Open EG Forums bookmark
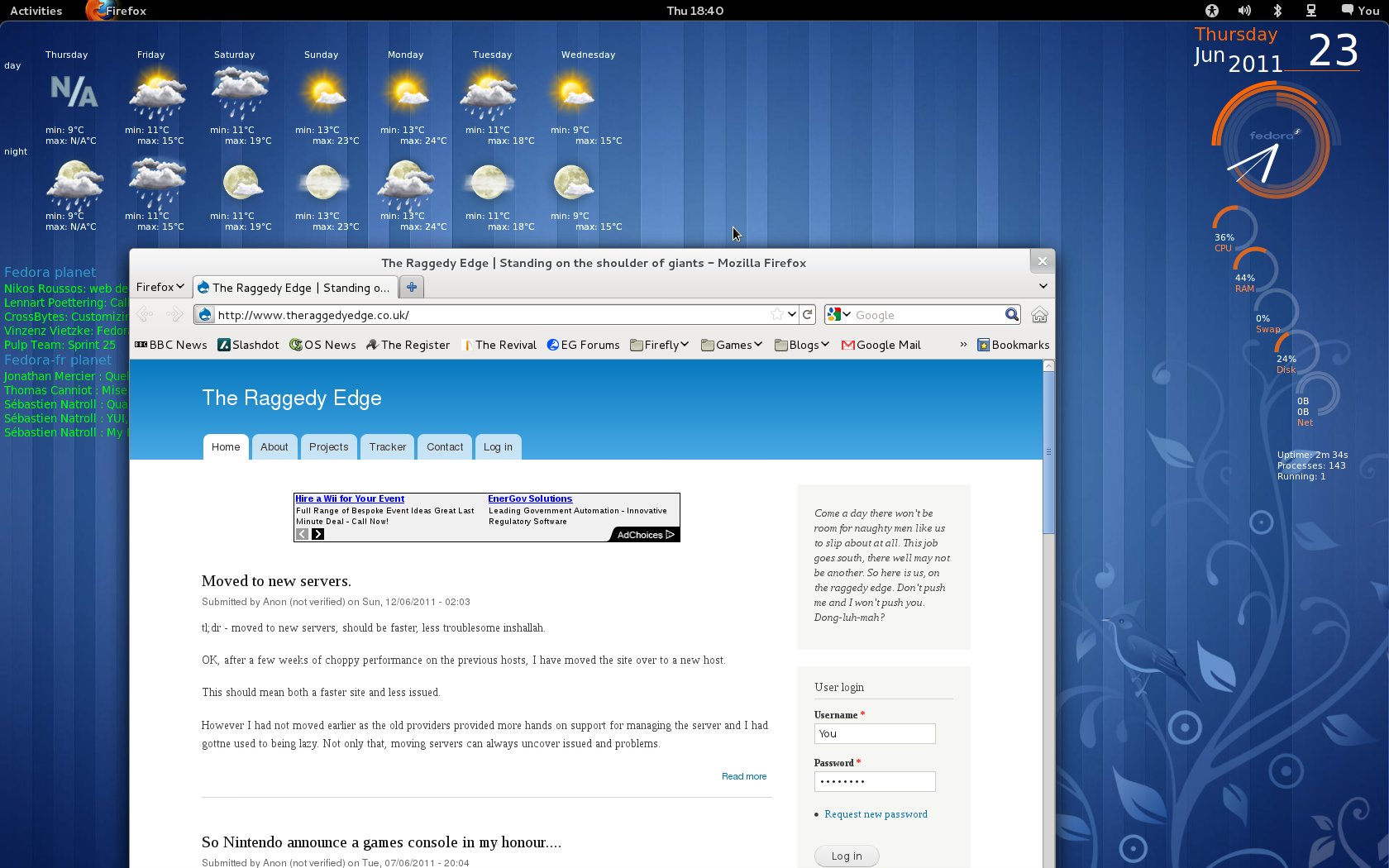1389x868 pixels. click(x=583, y=345)
